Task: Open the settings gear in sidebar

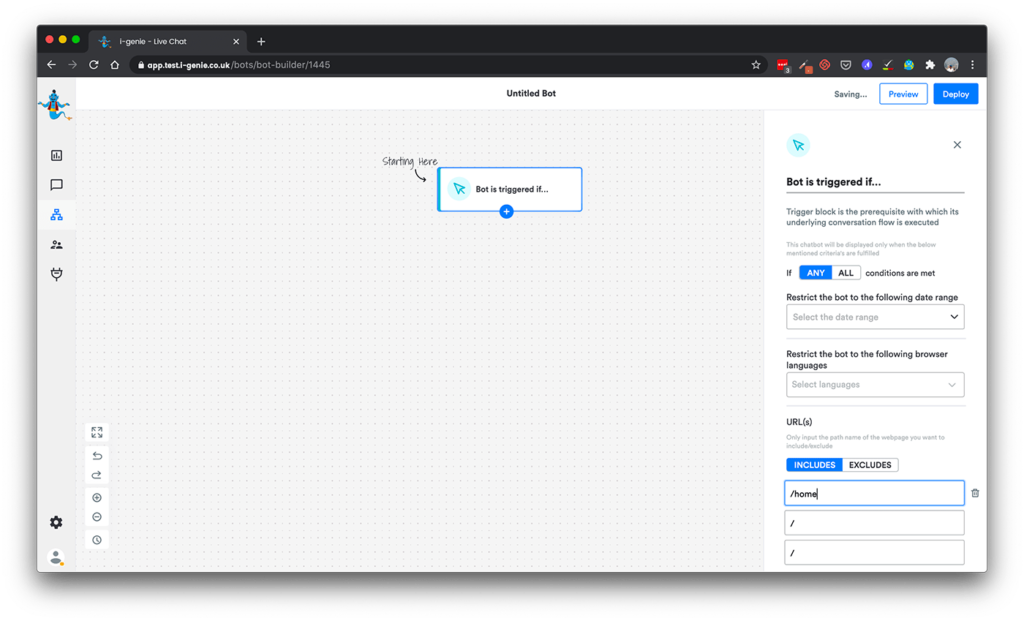Action: point(56,522)
